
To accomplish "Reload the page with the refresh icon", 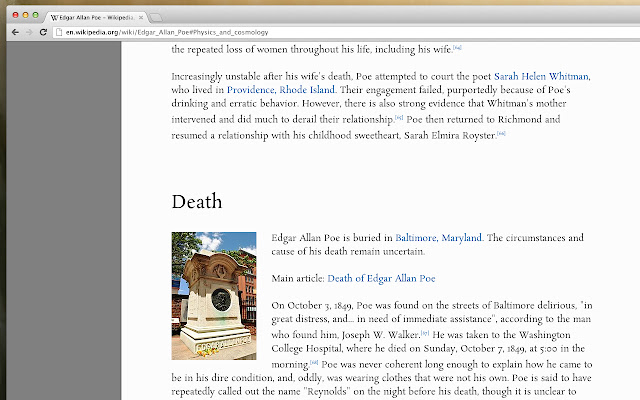I will click(43, 32).
